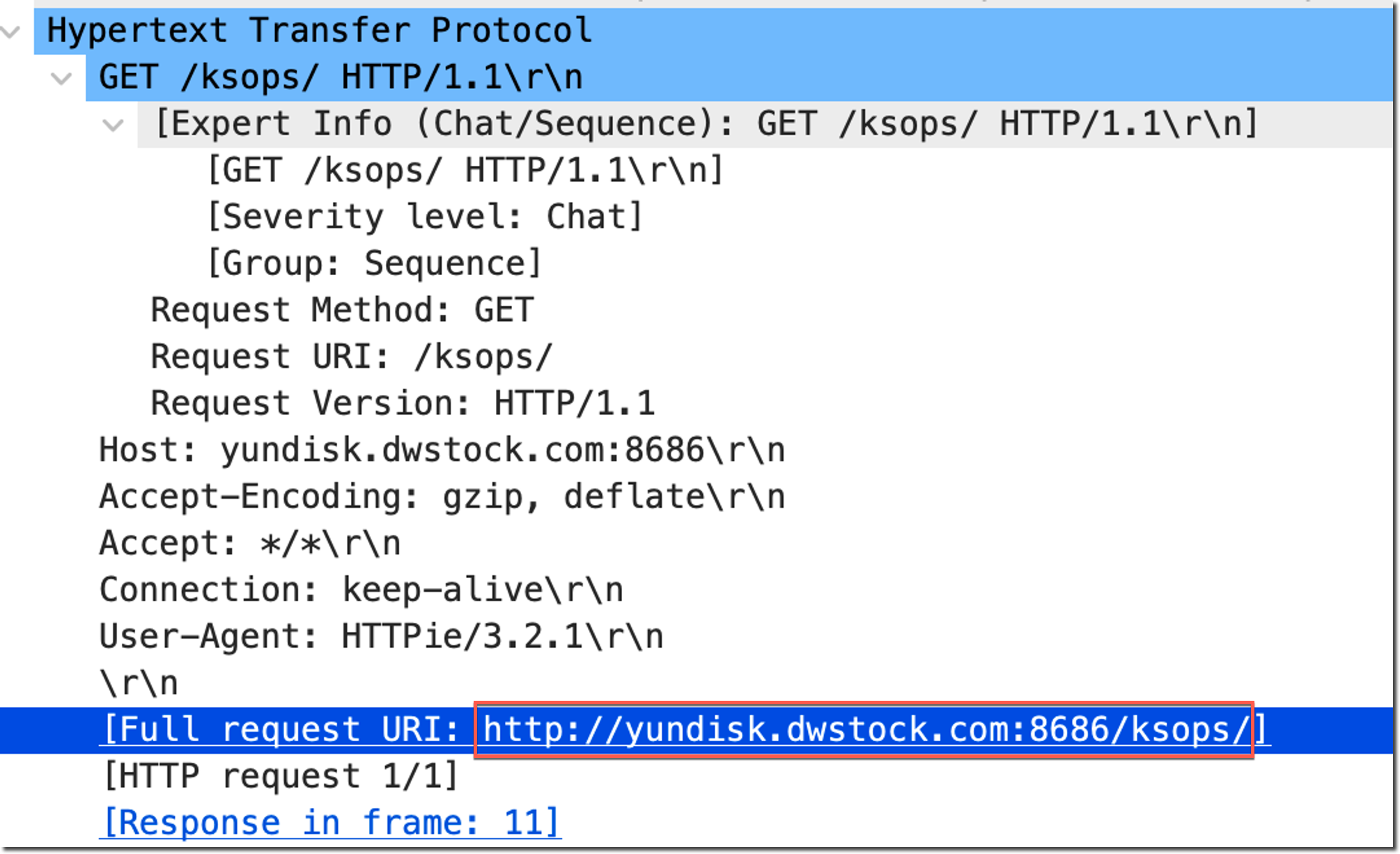This screenshot has height=854, width=1400.
Task: Select the Request URI: /ksops/ field
Action: click(351, 357)
